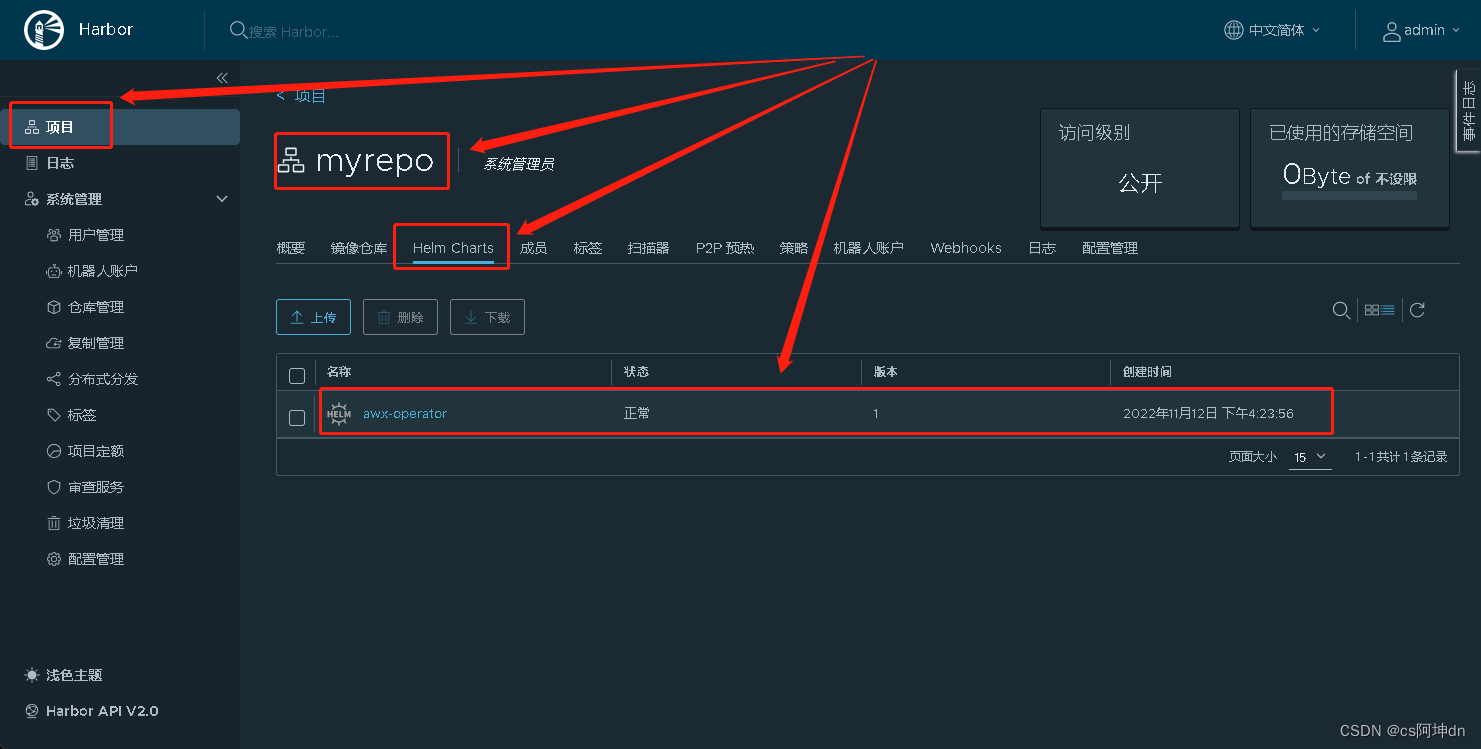1481x749 pixels.
Task: Open the 事件日志 side panel tab
Action: click(1468, 110)
